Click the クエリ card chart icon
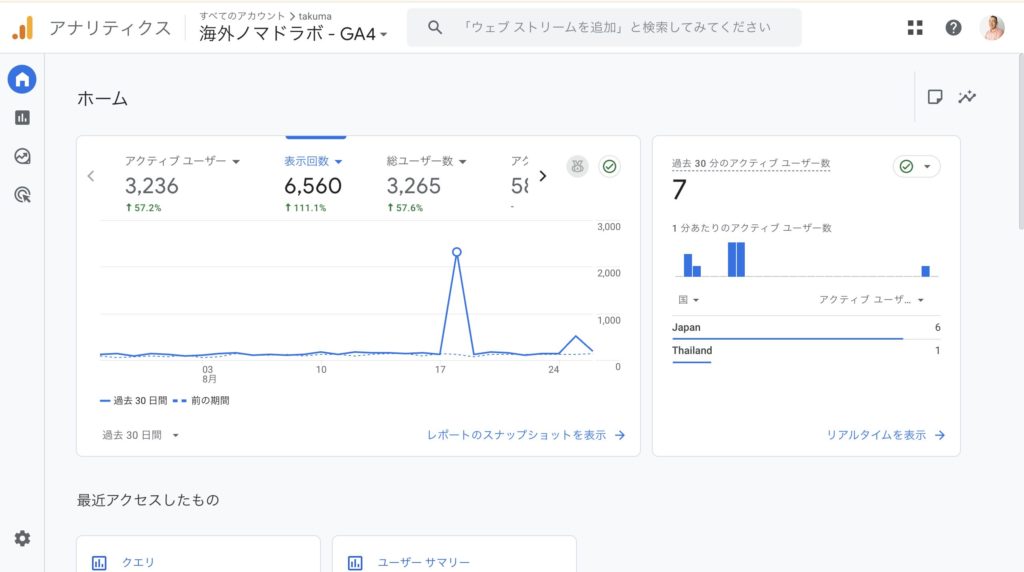Image resolution: width=1024 pixels, height=572 pixels. [99, 563]
